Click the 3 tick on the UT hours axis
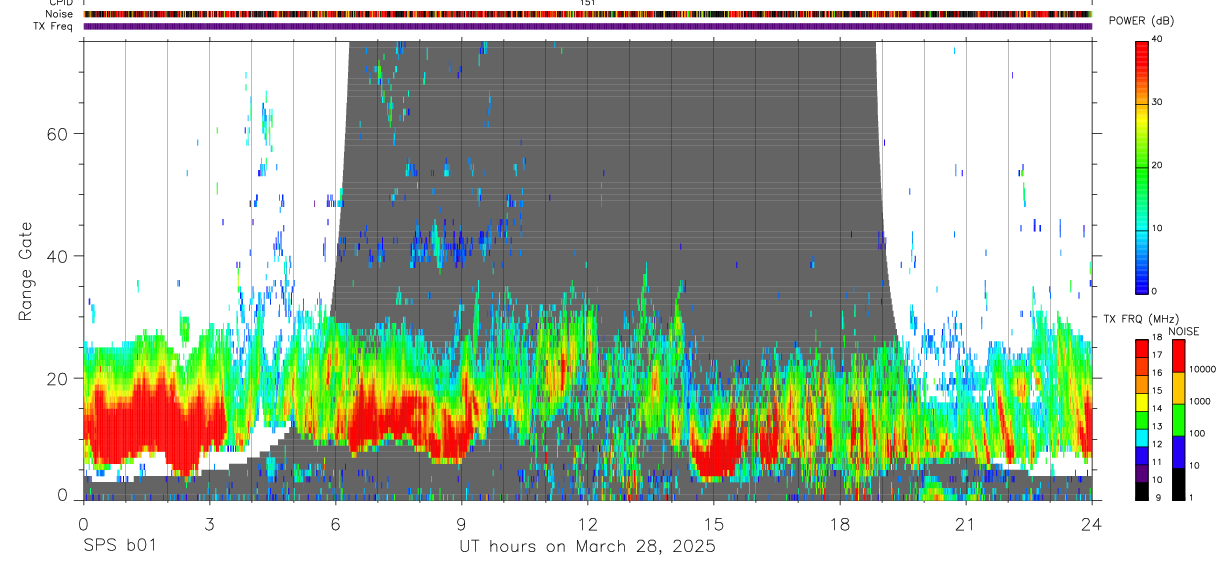 209,523
